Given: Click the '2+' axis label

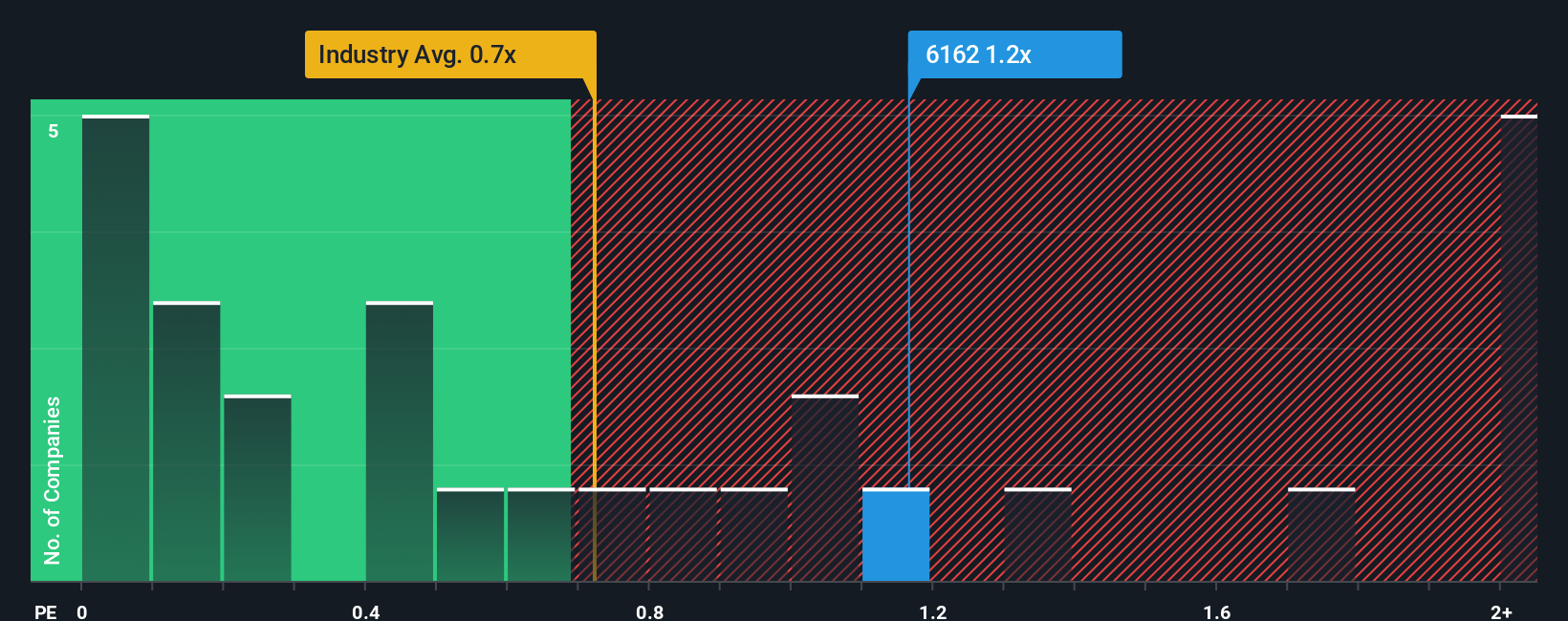Looking at the screenshot, I should (x=1501, y=611).
